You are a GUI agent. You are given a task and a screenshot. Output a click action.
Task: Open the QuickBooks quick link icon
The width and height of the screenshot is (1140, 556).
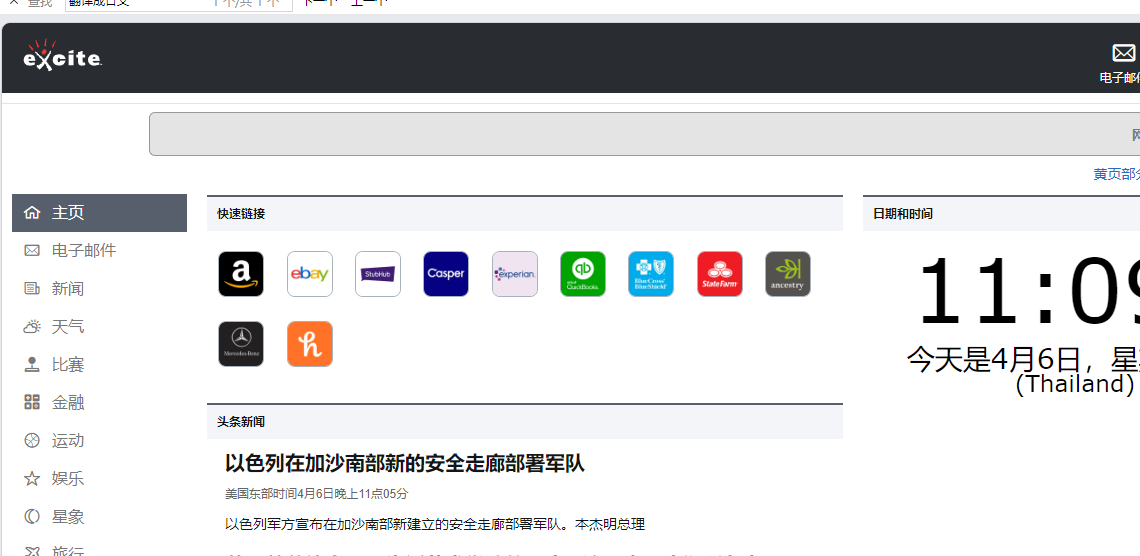click(x=582, y=274)
